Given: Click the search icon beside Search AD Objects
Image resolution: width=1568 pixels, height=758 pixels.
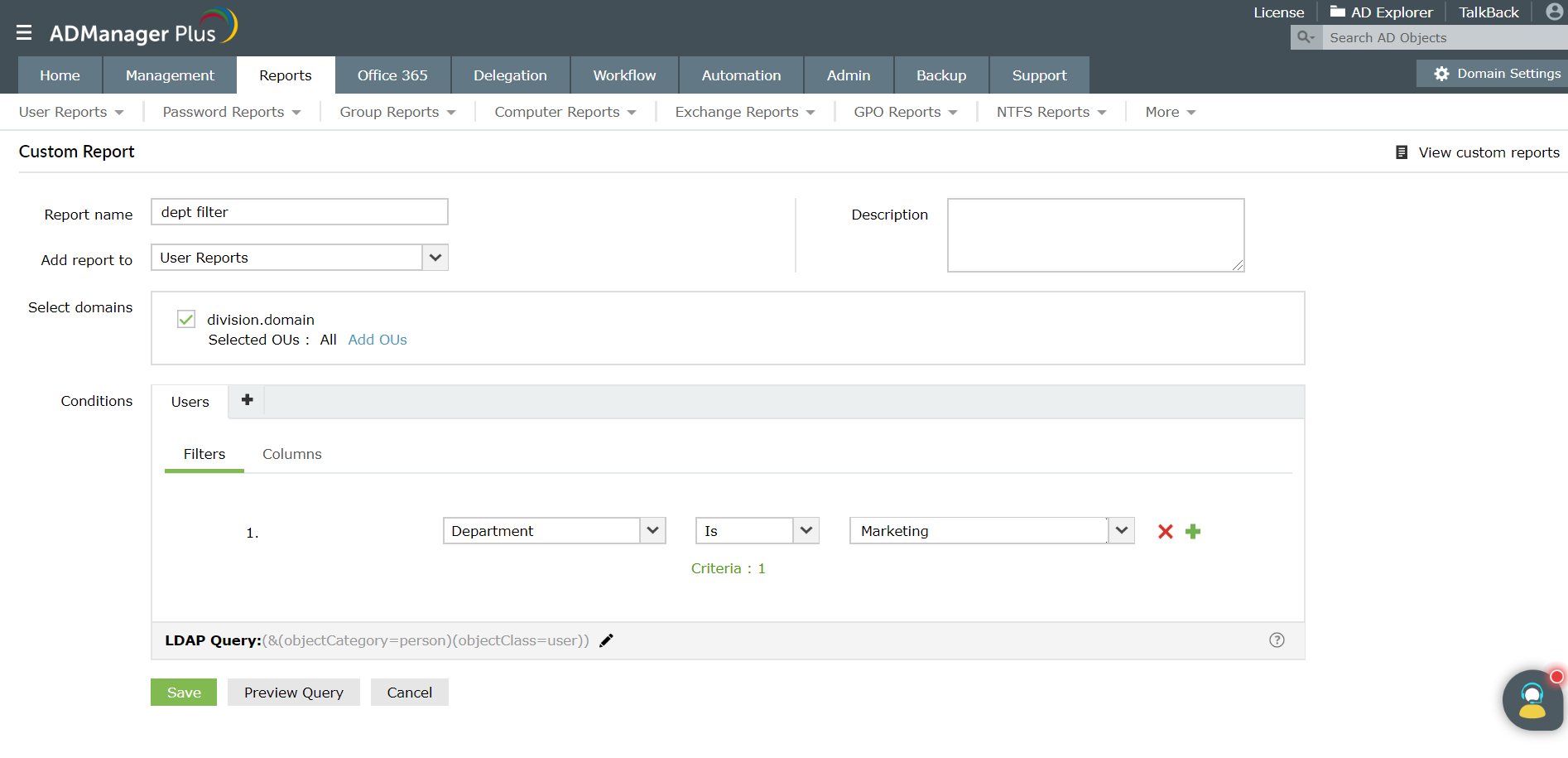Looking at the screenshot, I should [x=1305, y=37].
